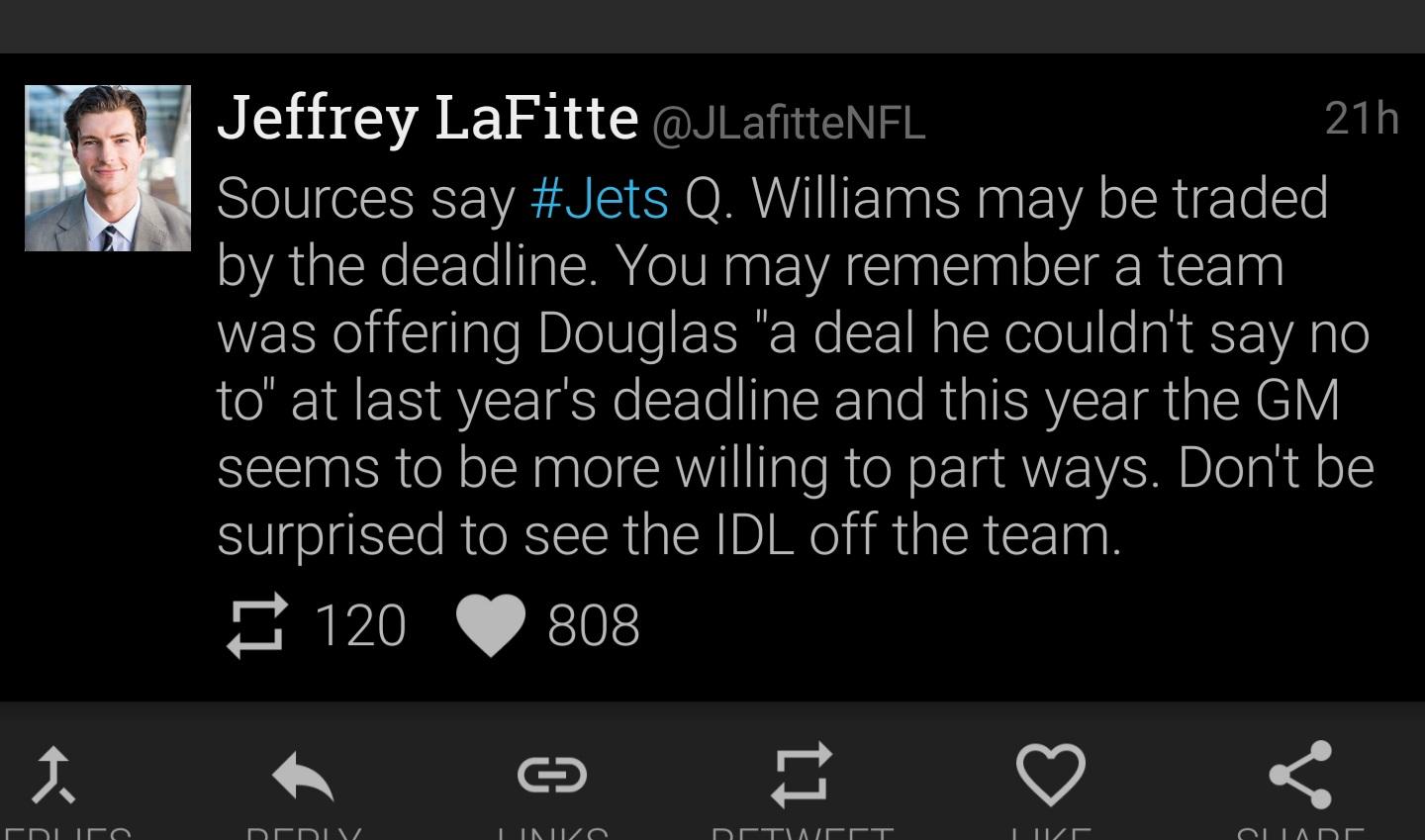1425x840 pixels.
Task: Open the Jeffrey LaFitte display name
Action: pos(427,118)
